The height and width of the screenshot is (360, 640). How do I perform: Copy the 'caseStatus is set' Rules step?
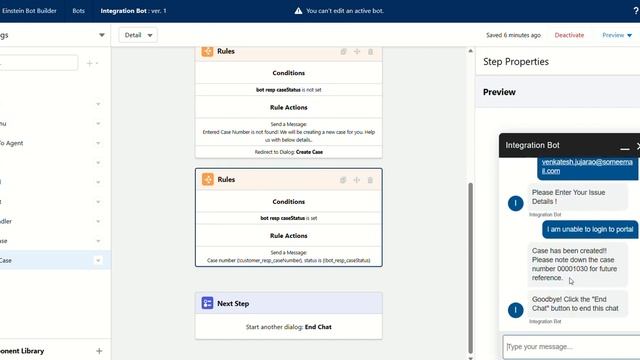pos(343,180)
